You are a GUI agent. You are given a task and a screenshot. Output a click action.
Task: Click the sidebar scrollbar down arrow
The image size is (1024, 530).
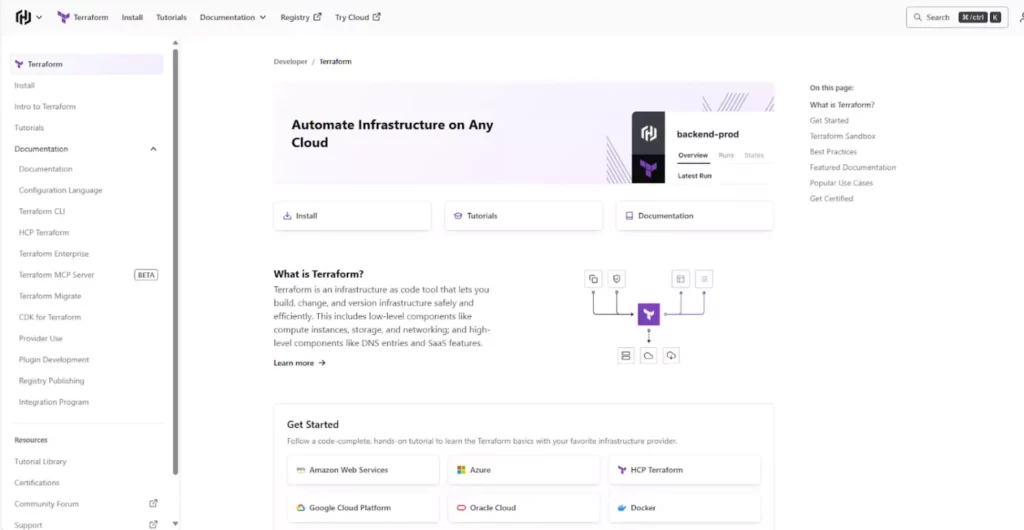coord(176,523)
